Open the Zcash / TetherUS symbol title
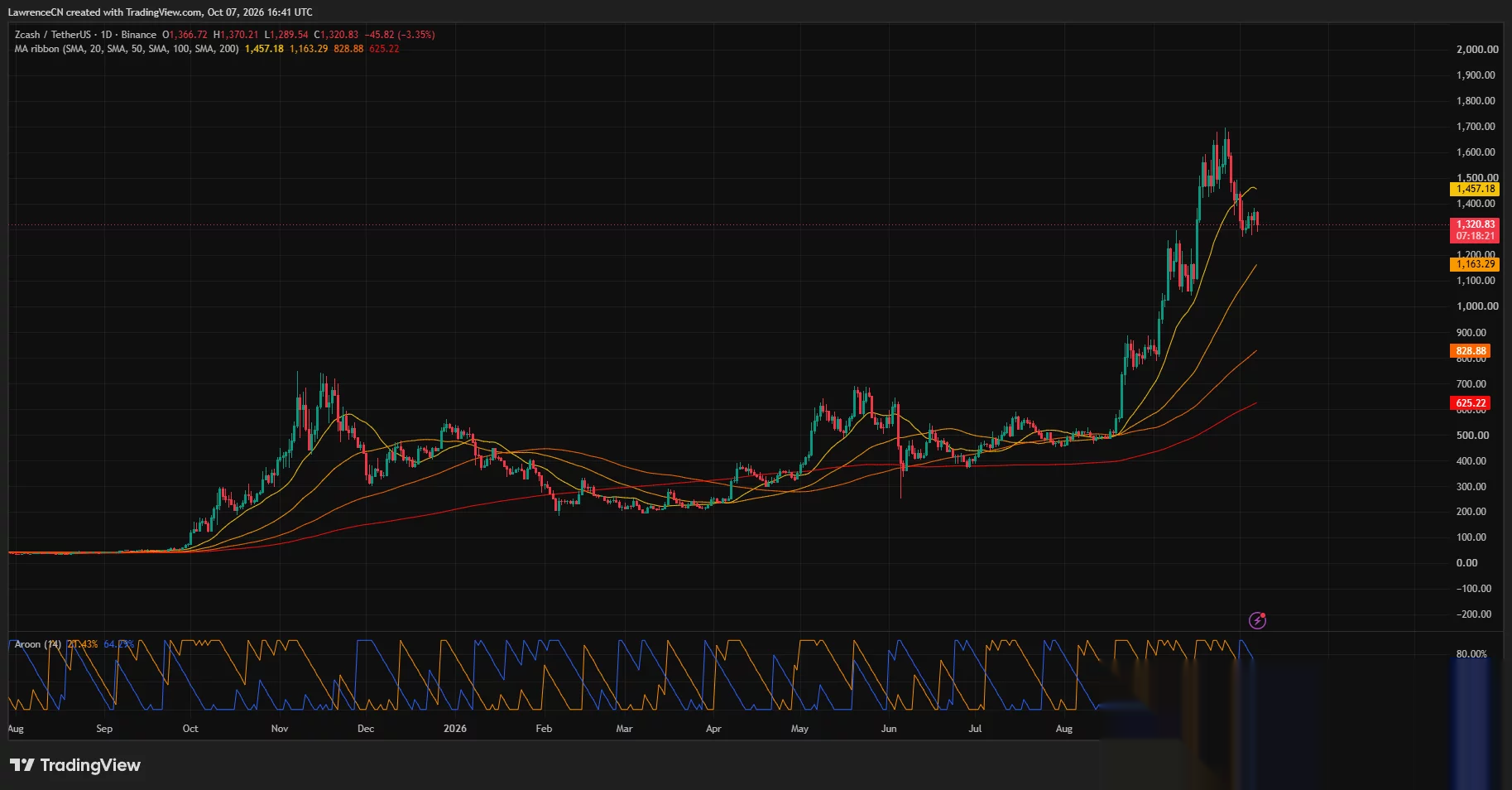 [52, 35]
